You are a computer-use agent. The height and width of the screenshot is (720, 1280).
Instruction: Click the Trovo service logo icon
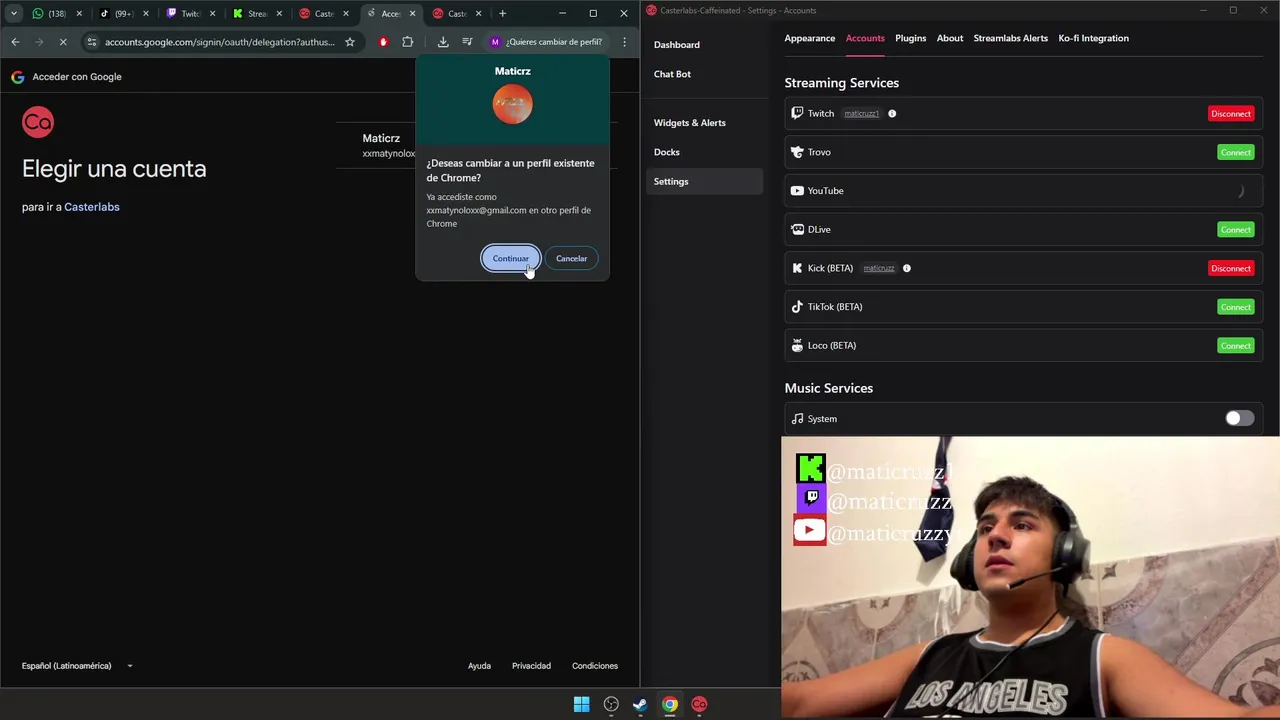tap(797, 152)
